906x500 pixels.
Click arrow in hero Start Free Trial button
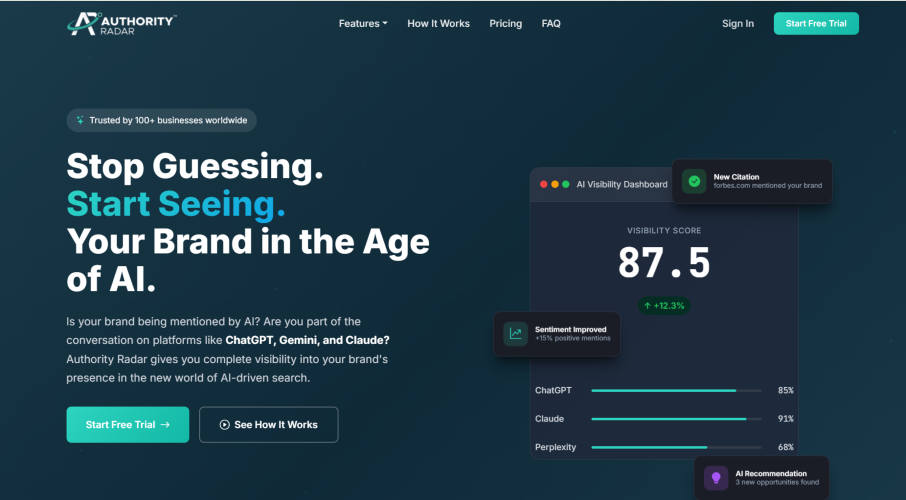(x=165, y=425)
